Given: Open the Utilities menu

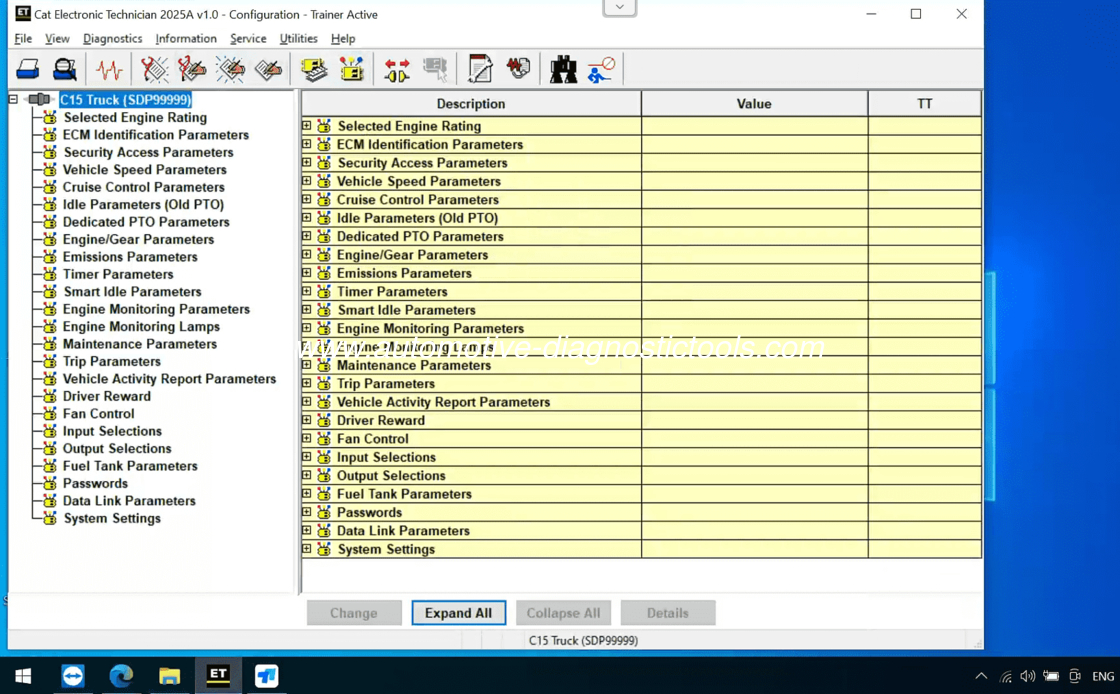Looking at the screenshot, I should pos(298,38).
